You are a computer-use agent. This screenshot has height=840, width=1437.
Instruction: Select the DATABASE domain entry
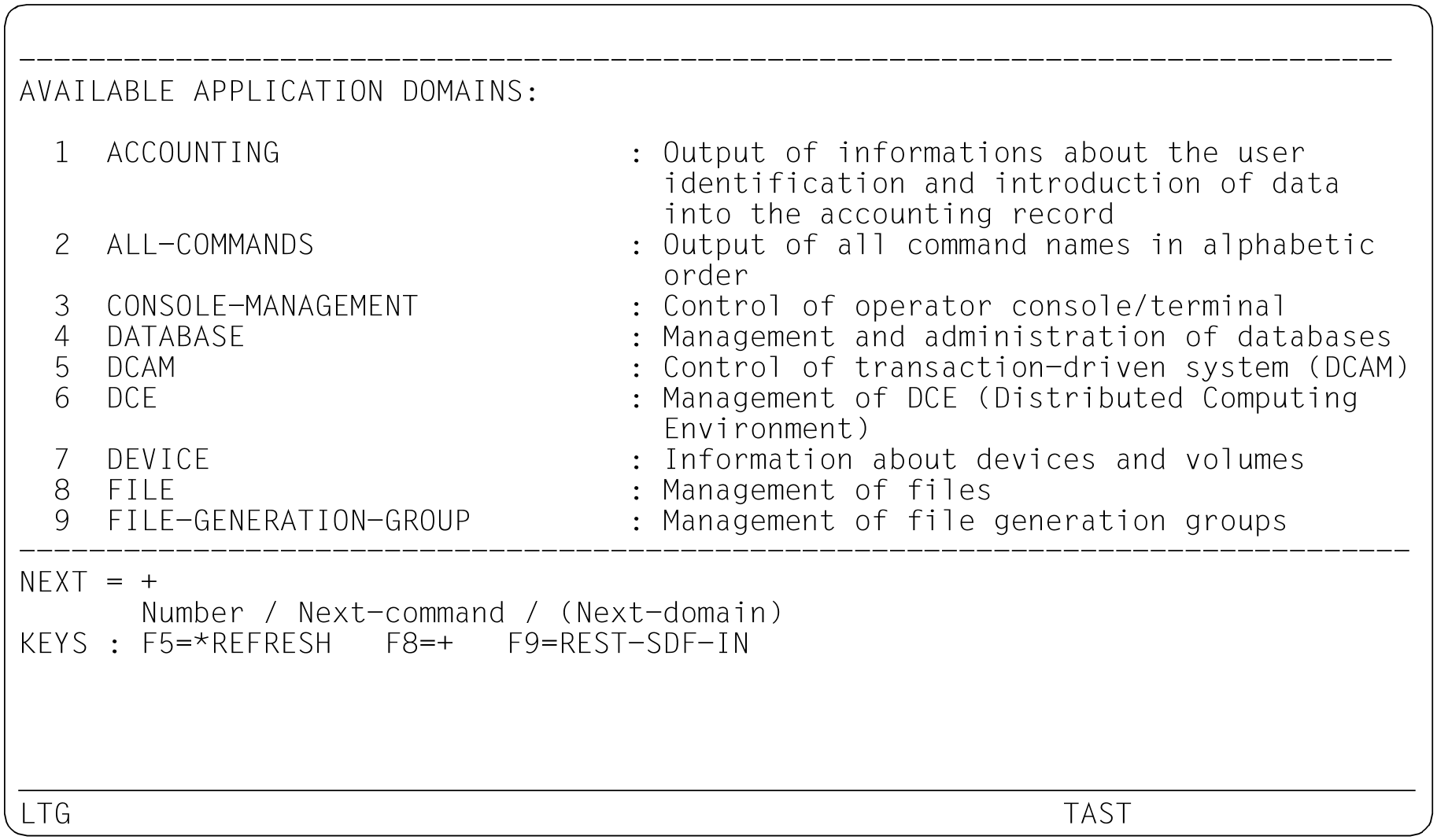click(175, 337)
